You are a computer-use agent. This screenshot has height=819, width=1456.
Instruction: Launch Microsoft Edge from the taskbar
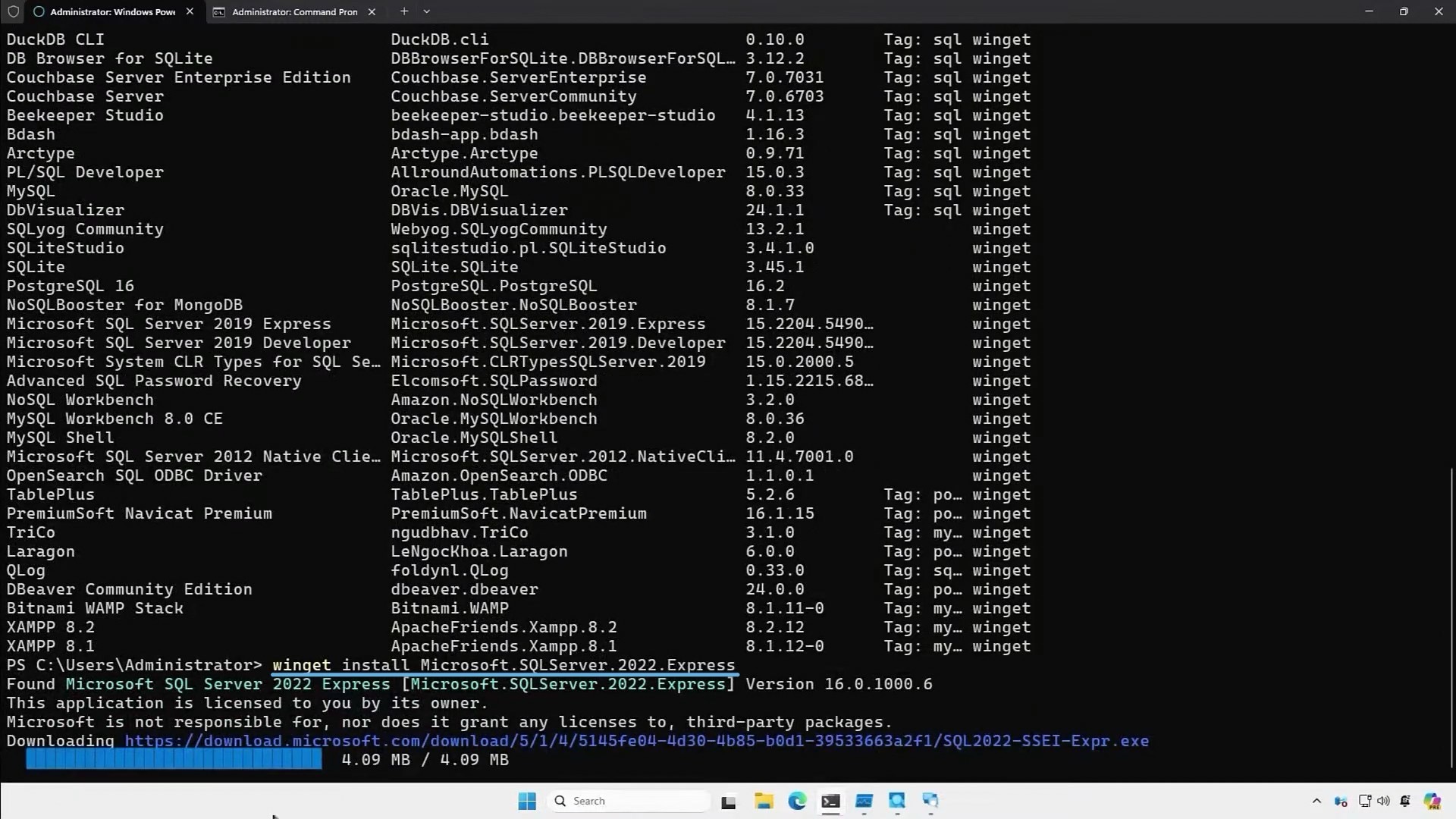click(x=797, y=801)
